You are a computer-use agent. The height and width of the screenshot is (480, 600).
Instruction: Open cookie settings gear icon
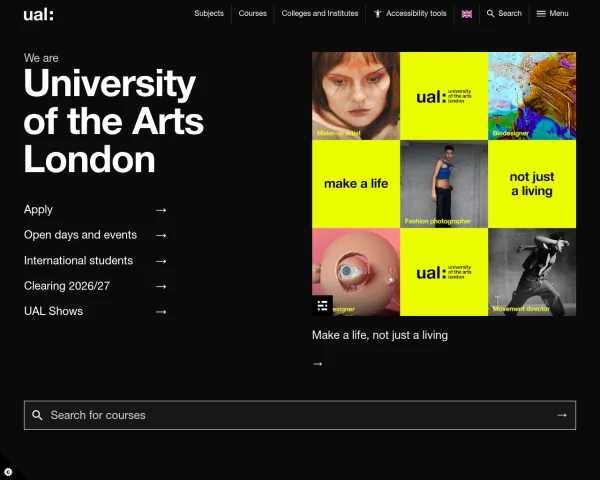point(8,472)
